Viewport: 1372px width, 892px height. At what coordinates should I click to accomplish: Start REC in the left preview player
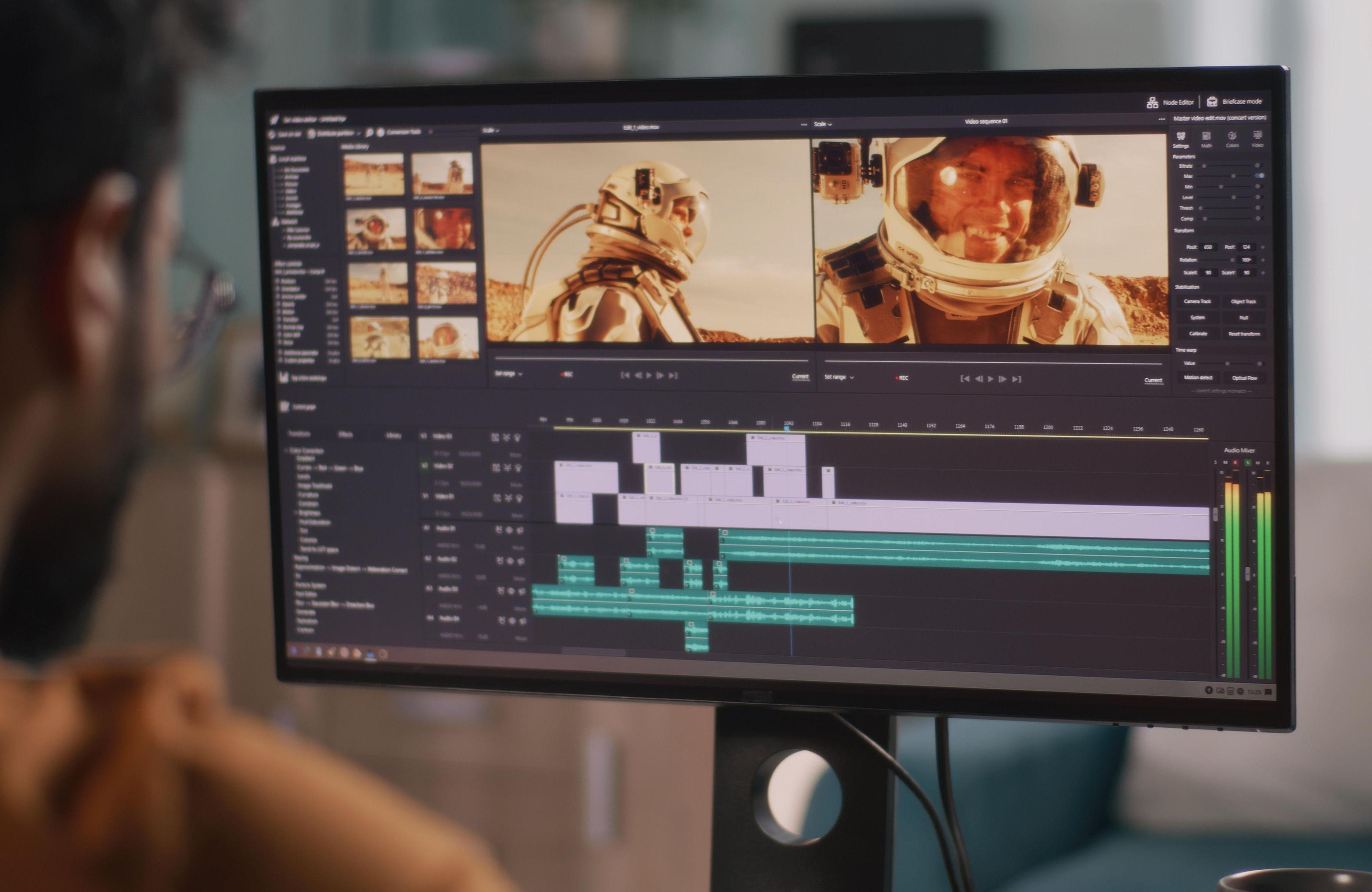click(x=566, y=375)
